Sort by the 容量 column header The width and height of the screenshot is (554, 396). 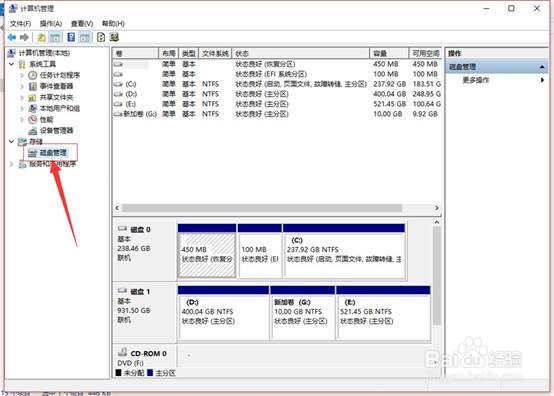389,53
